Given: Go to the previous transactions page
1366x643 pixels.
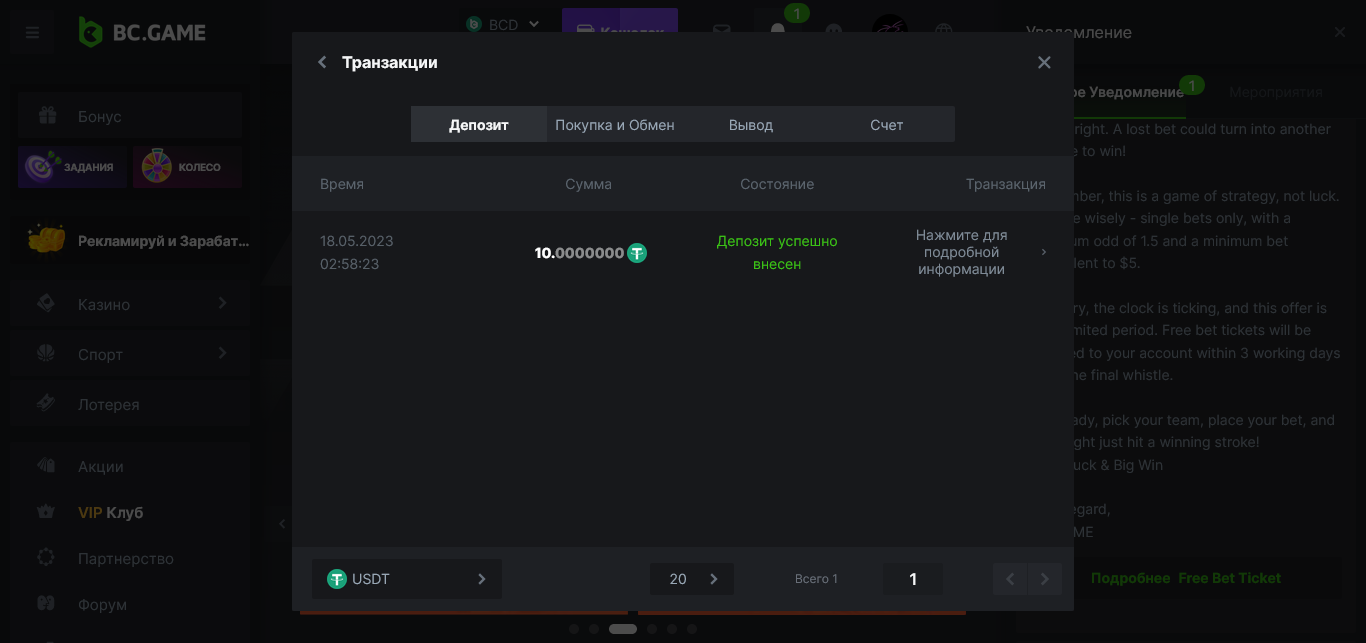Looking at the screenshot, I should [1010, 579].
